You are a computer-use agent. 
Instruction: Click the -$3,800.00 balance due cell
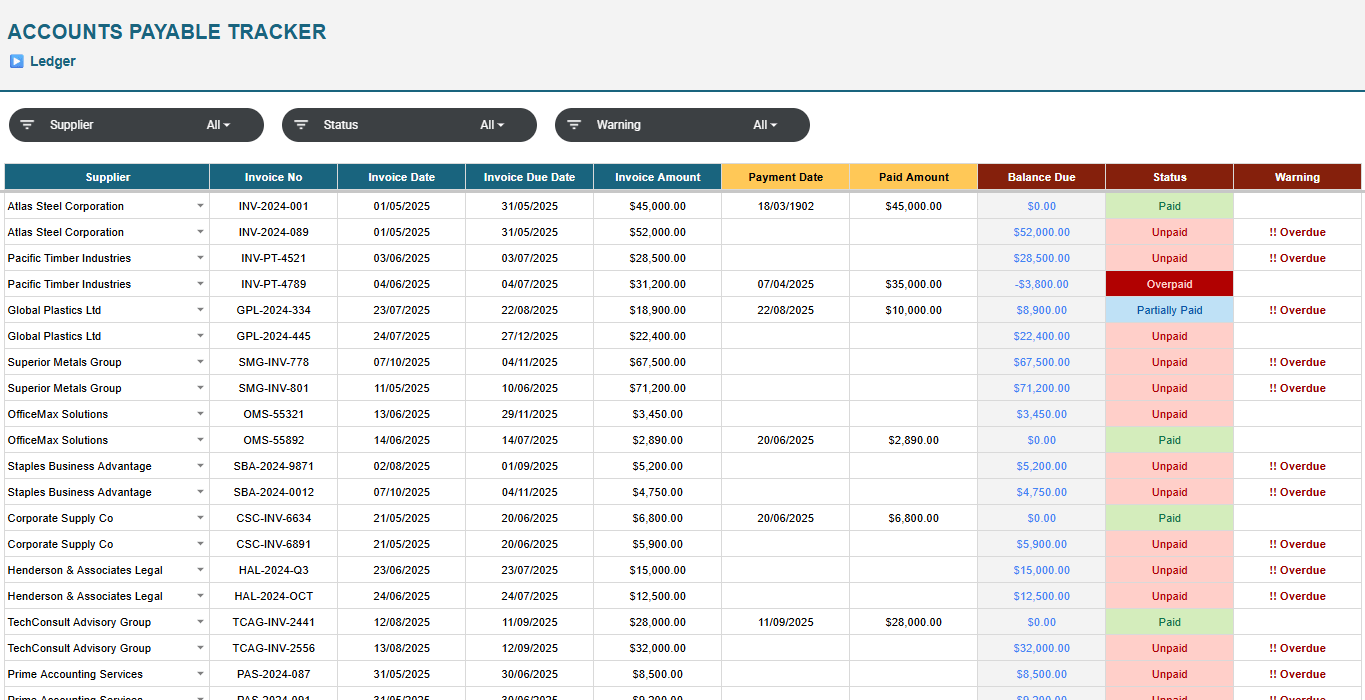(1041, 284)
